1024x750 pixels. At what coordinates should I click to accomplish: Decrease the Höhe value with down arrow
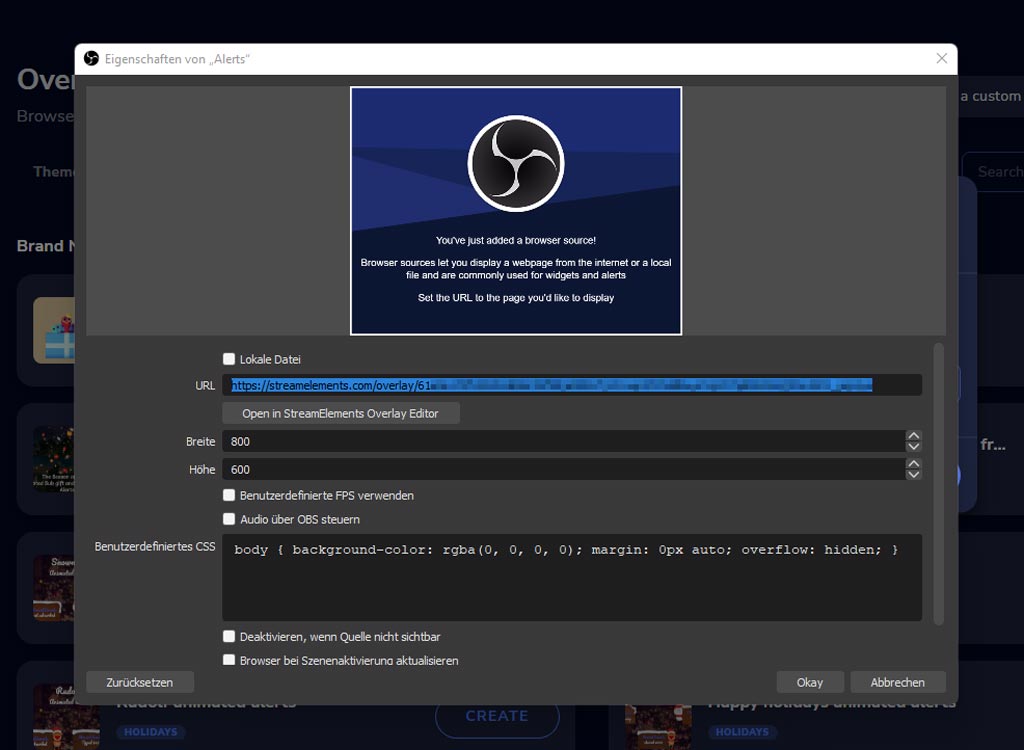coord(914,475)
